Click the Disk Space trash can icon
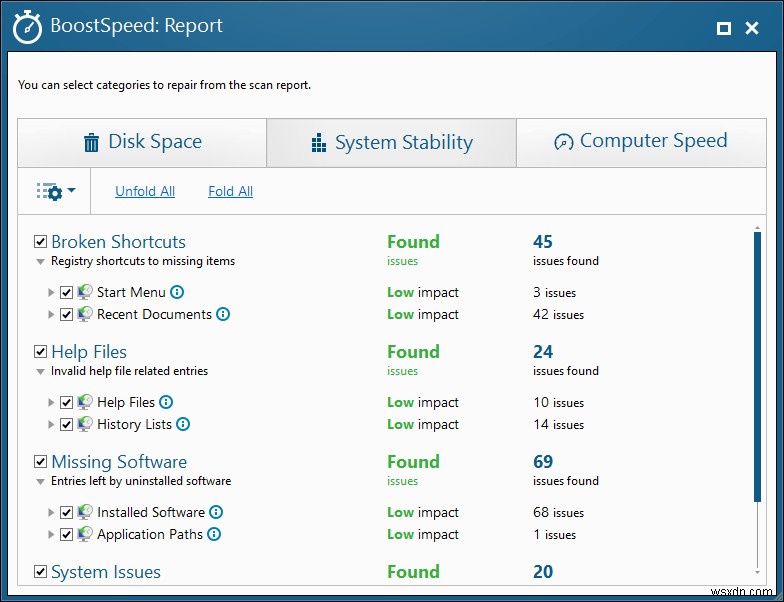The height and width of the screenshot is (602, 784). tap(91, 142)
